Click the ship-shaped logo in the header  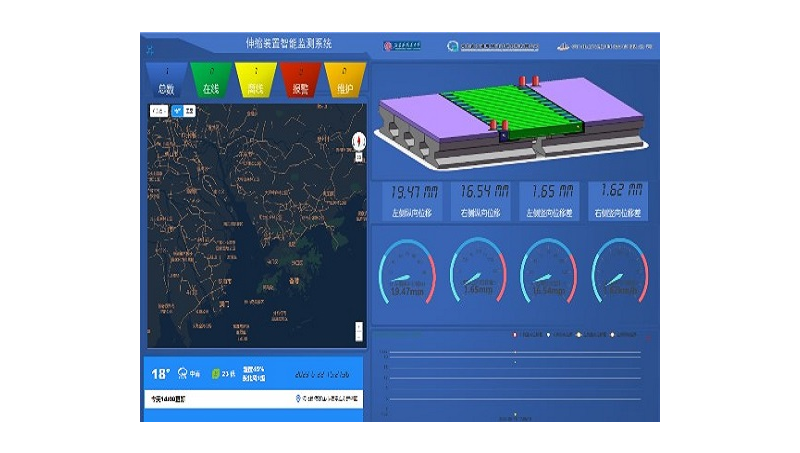[563, 46]
